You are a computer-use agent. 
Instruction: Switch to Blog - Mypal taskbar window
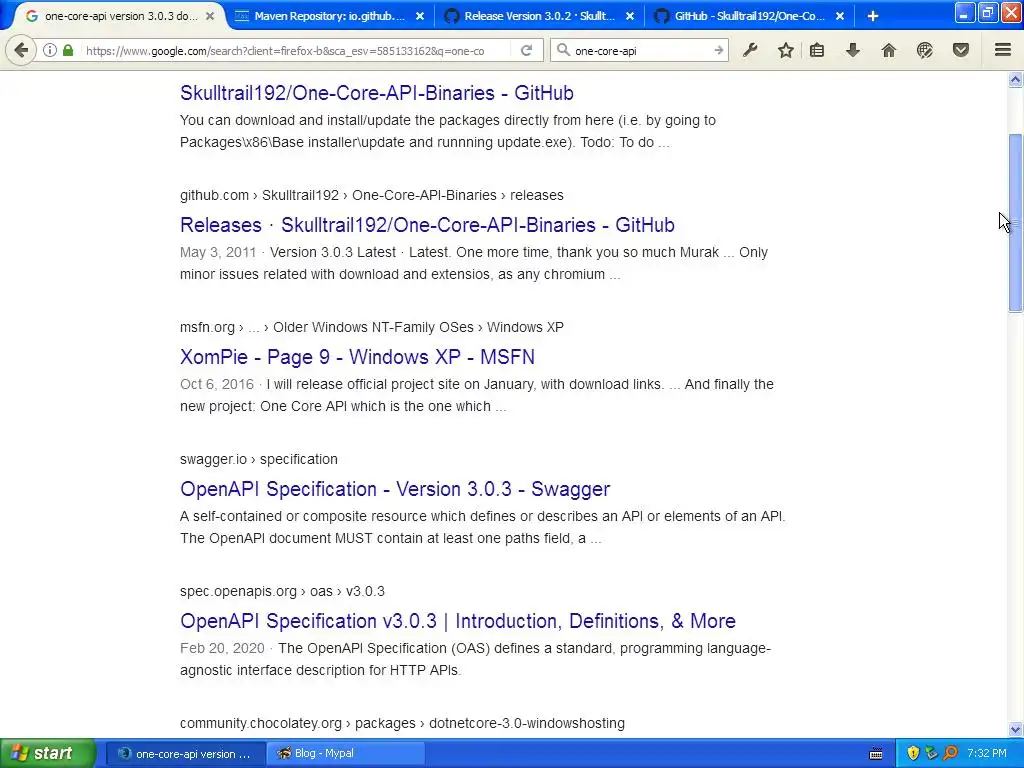coord(346,754)
